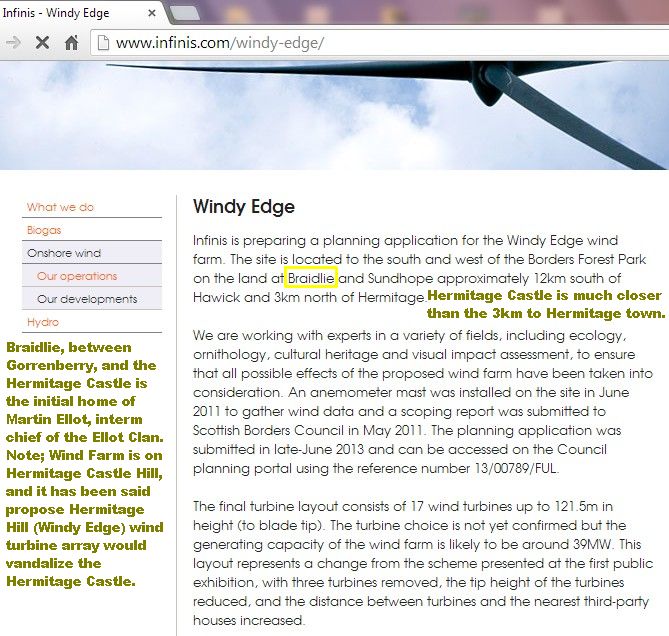Click the text 'Scottish Borders Council in May 2011'

tap(307, 430)
